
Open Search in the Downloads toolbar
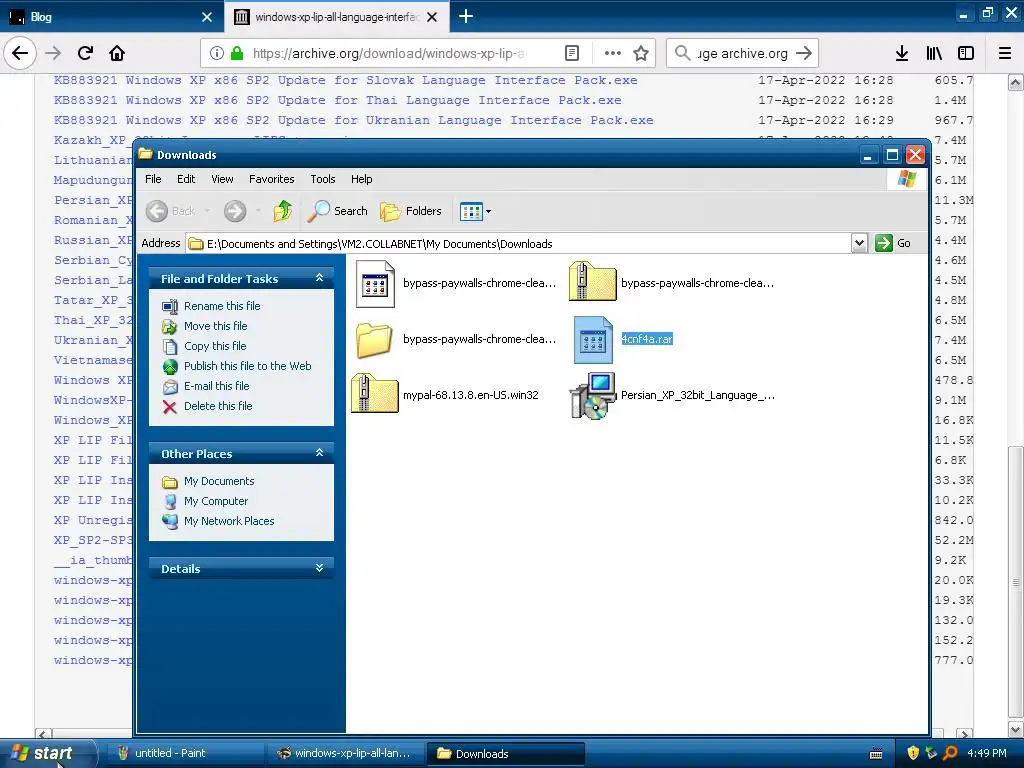(x=338, y=211)
